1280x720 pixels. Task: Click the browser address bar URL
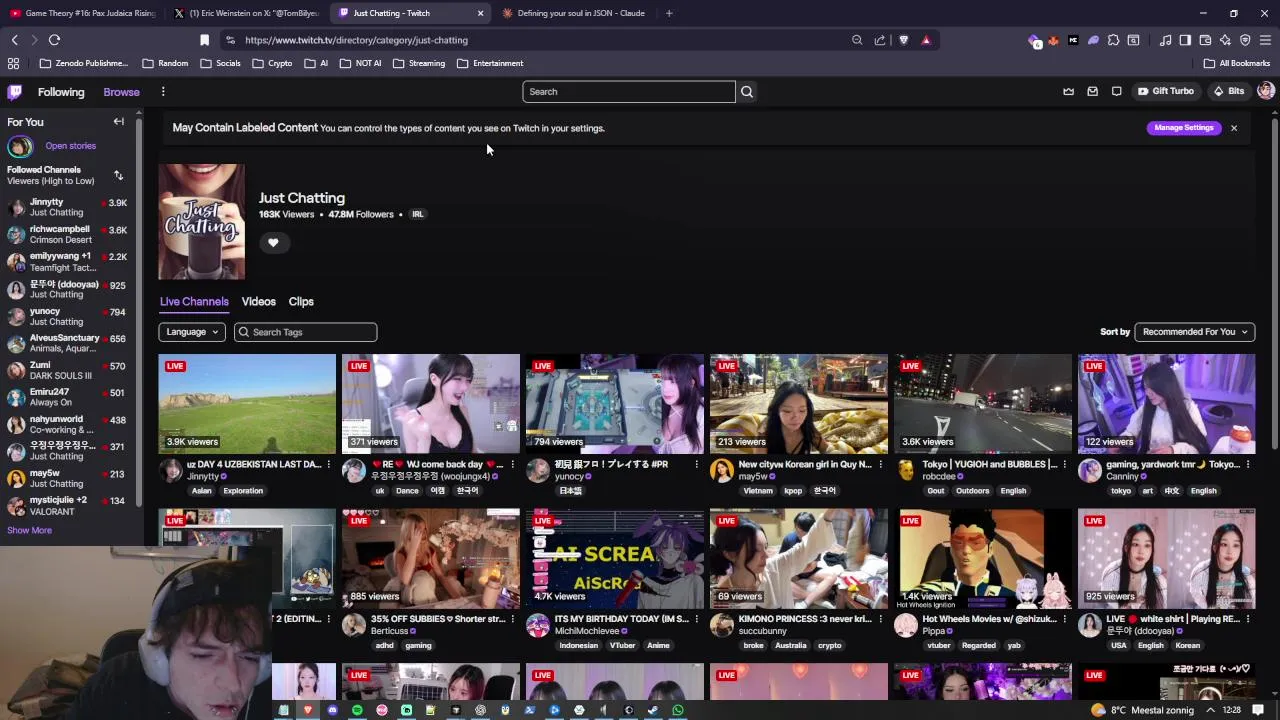[x=356, y=40]
